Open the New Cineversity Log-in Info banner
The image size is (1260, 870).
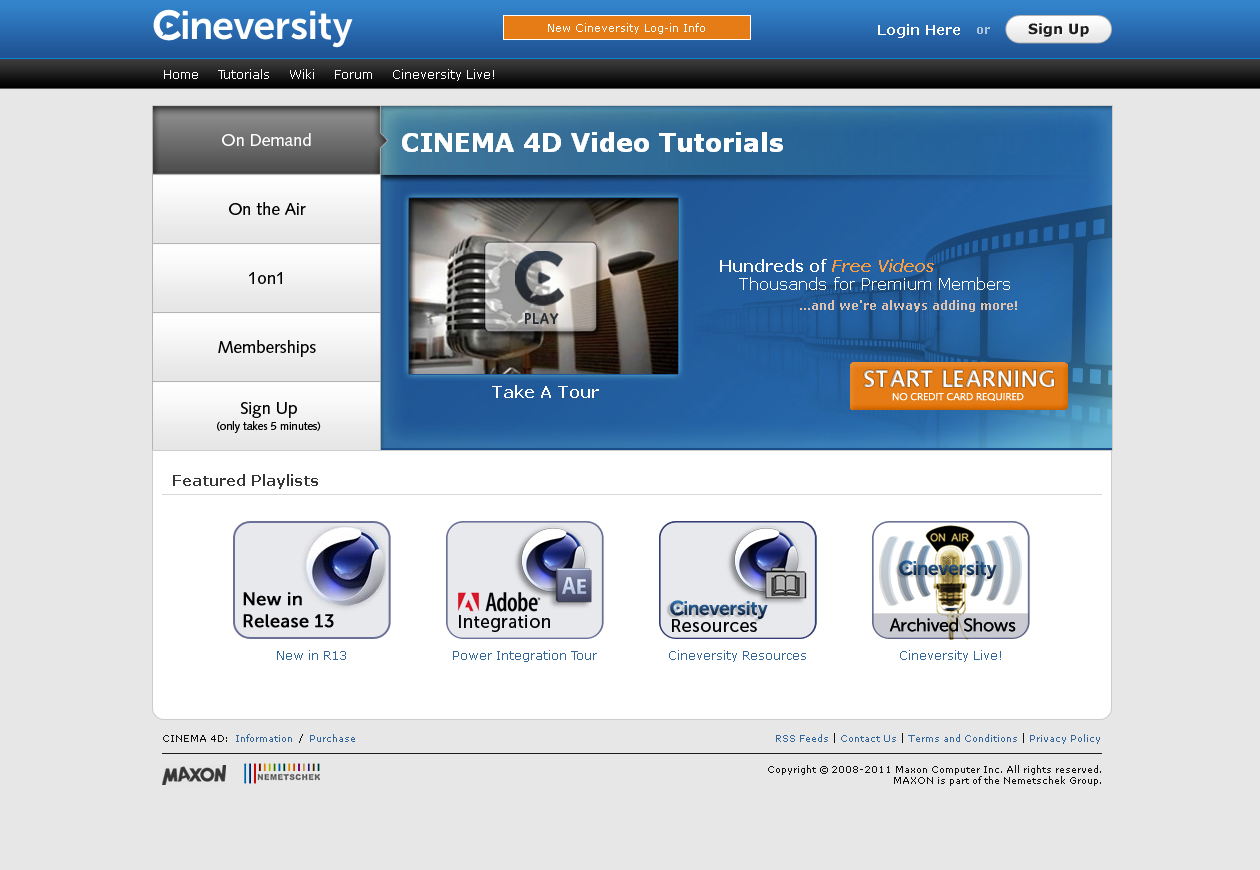627,28
